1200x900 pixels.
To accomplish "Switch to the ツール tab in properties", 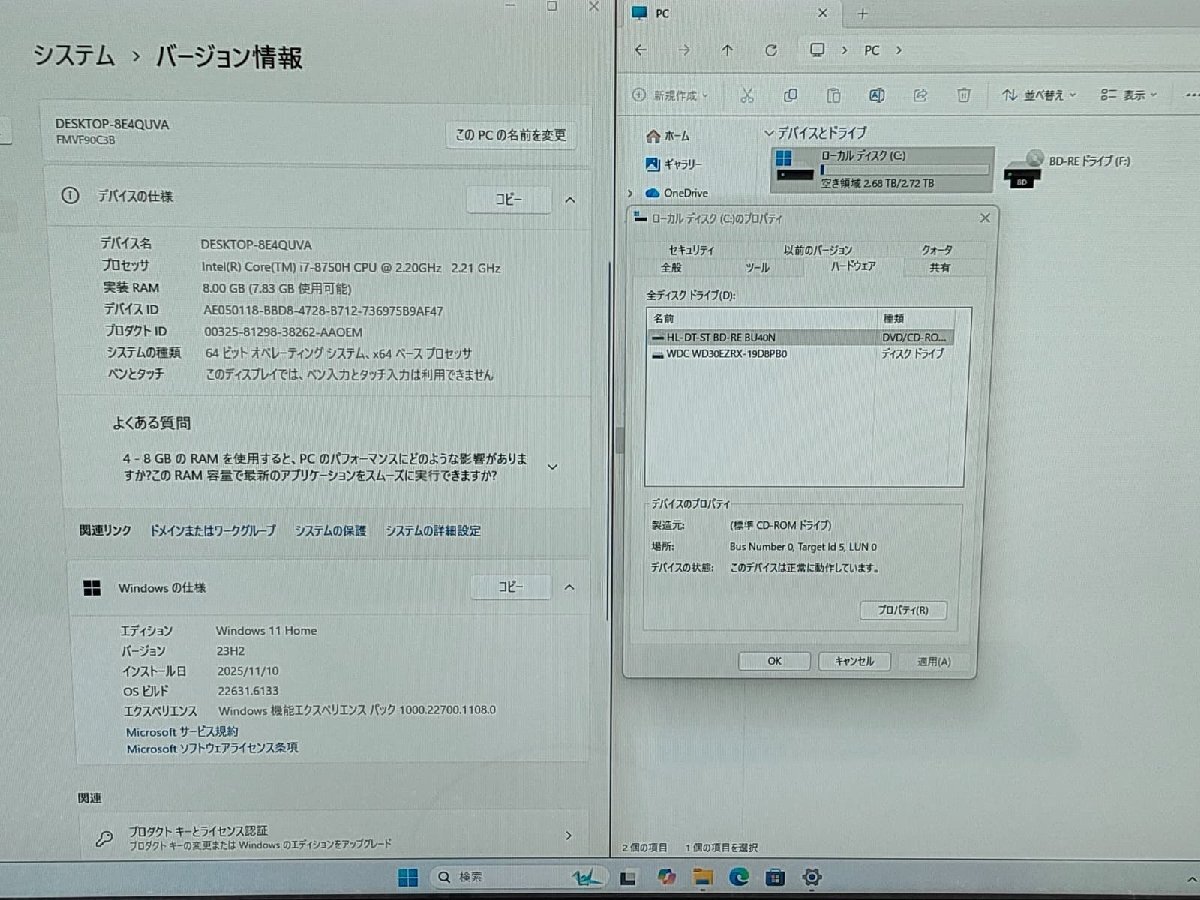I will click(x=758, y=267).
